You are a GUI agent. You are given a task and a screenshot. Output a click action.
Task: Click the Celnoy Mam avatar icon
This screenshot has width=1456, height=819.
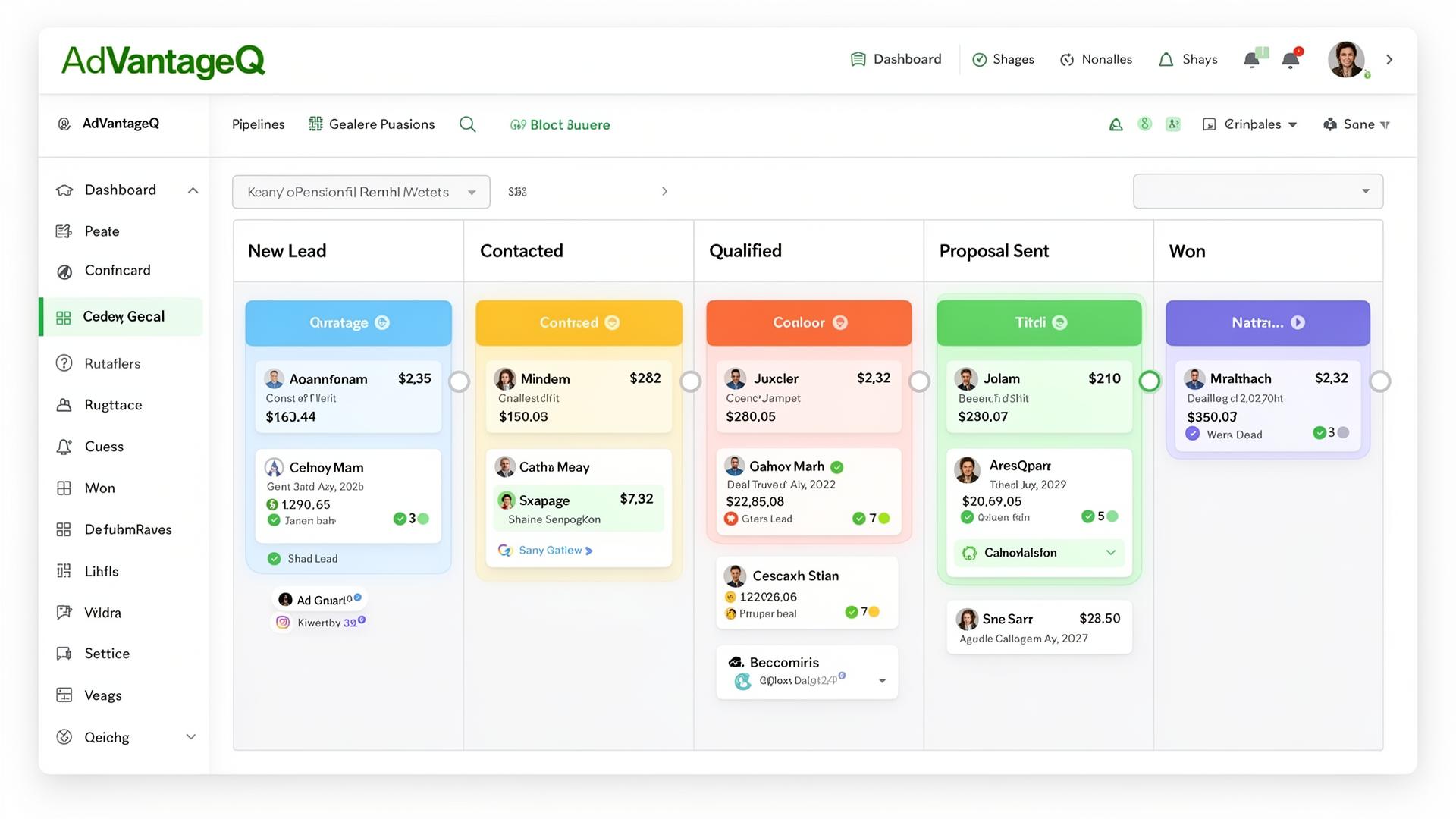pos(275,467)
